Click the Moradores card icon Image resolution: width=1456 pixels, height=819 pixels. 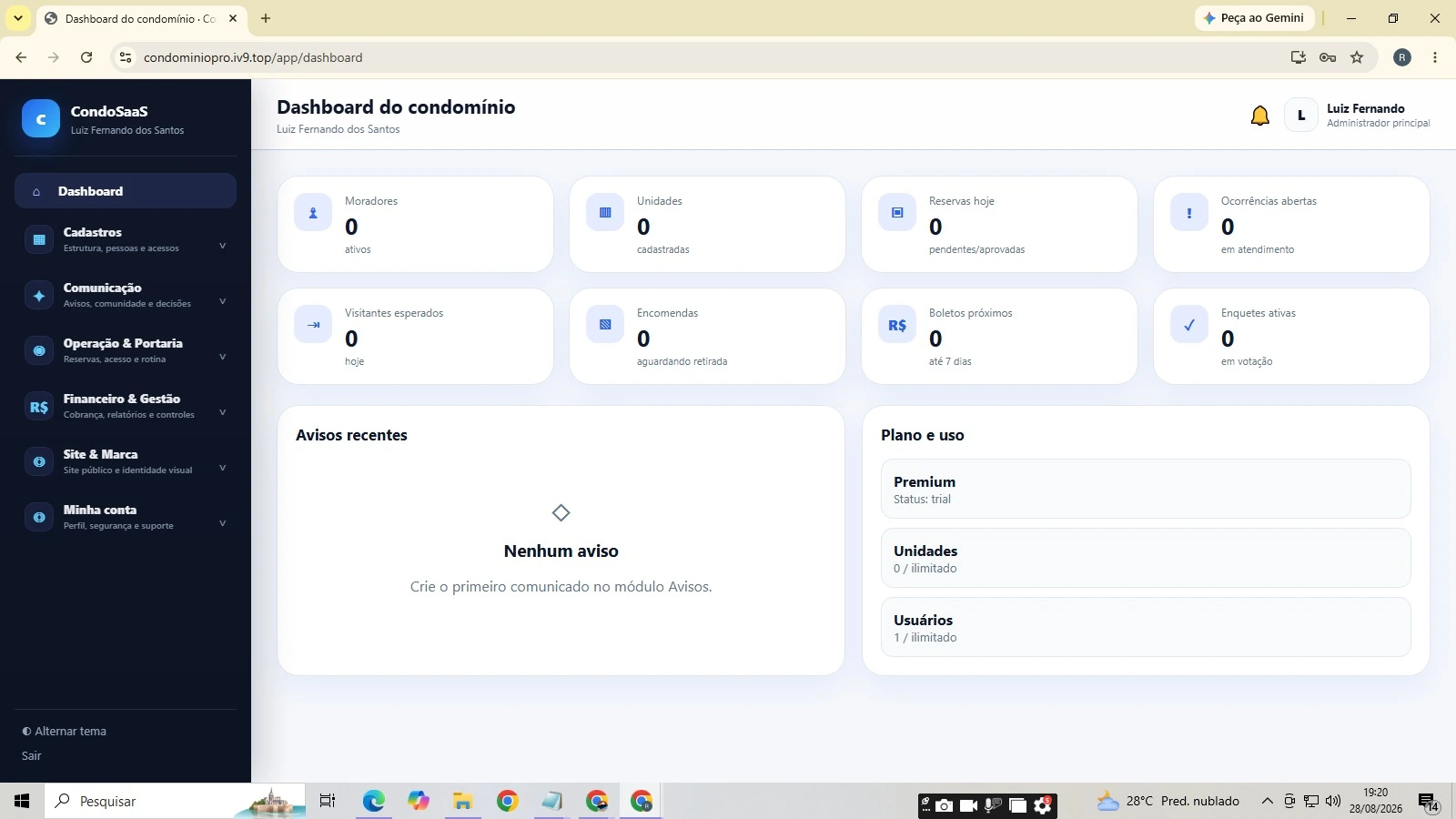(313, 213)
